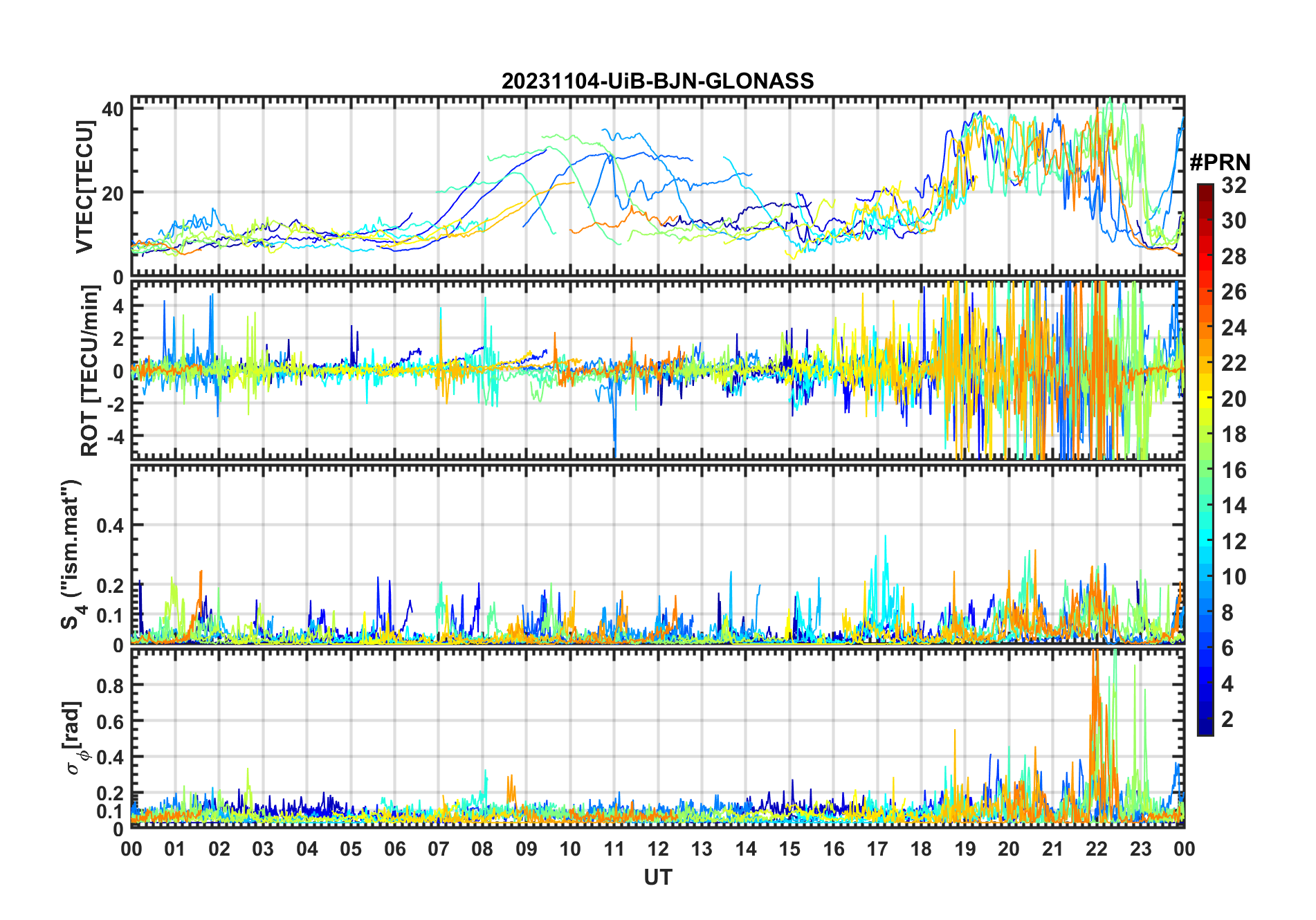Click the dark red top of the colorbar
The image size is (1316, 920).
1205,190
